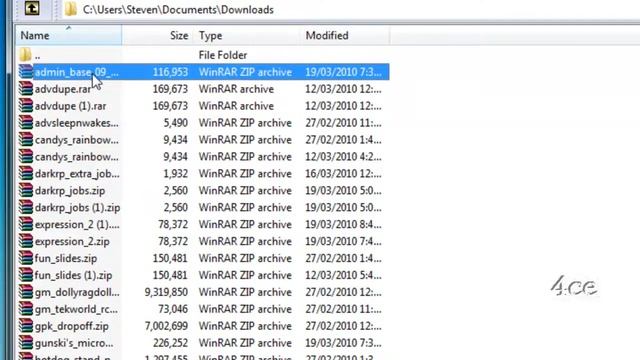Click the File Folder type label
This screenshot has height=360, width=640.
tap(223, 55)
